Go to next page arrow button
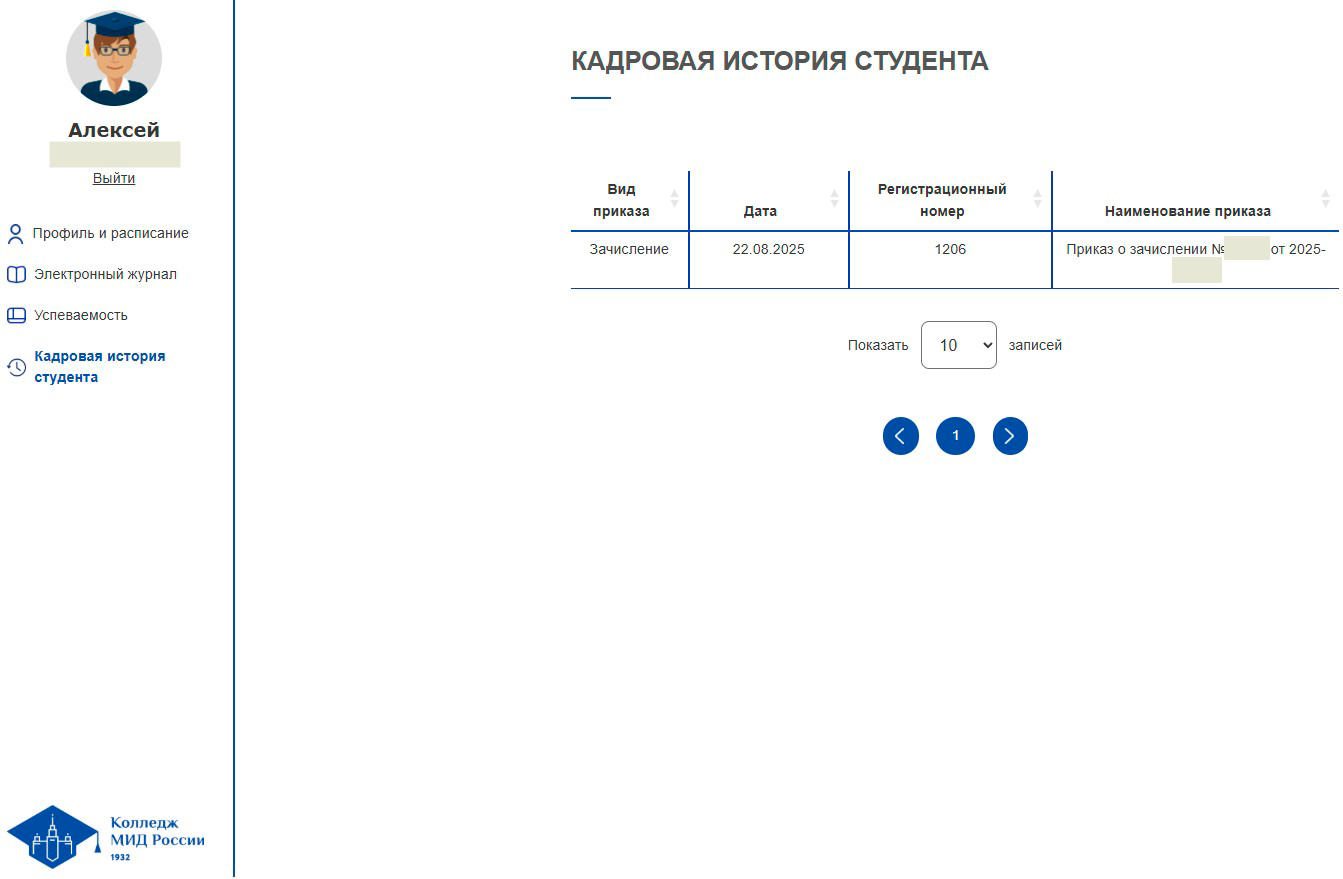1343x879 pixels. (1010, 436)
